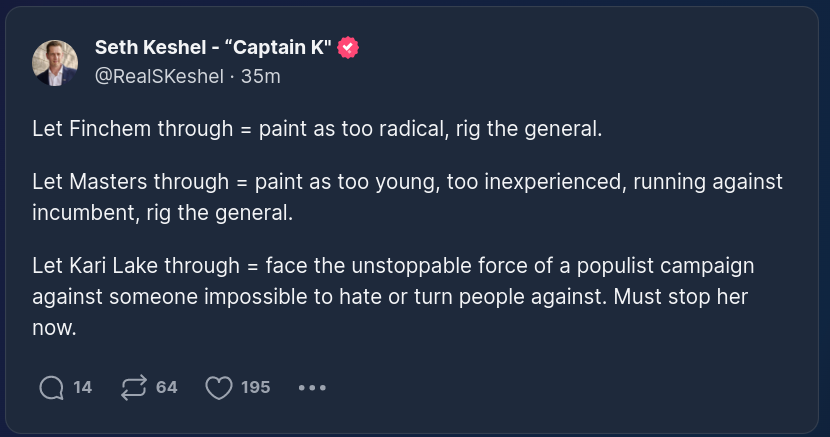Open the three-dot more options menu

click(x=313, y=387)
